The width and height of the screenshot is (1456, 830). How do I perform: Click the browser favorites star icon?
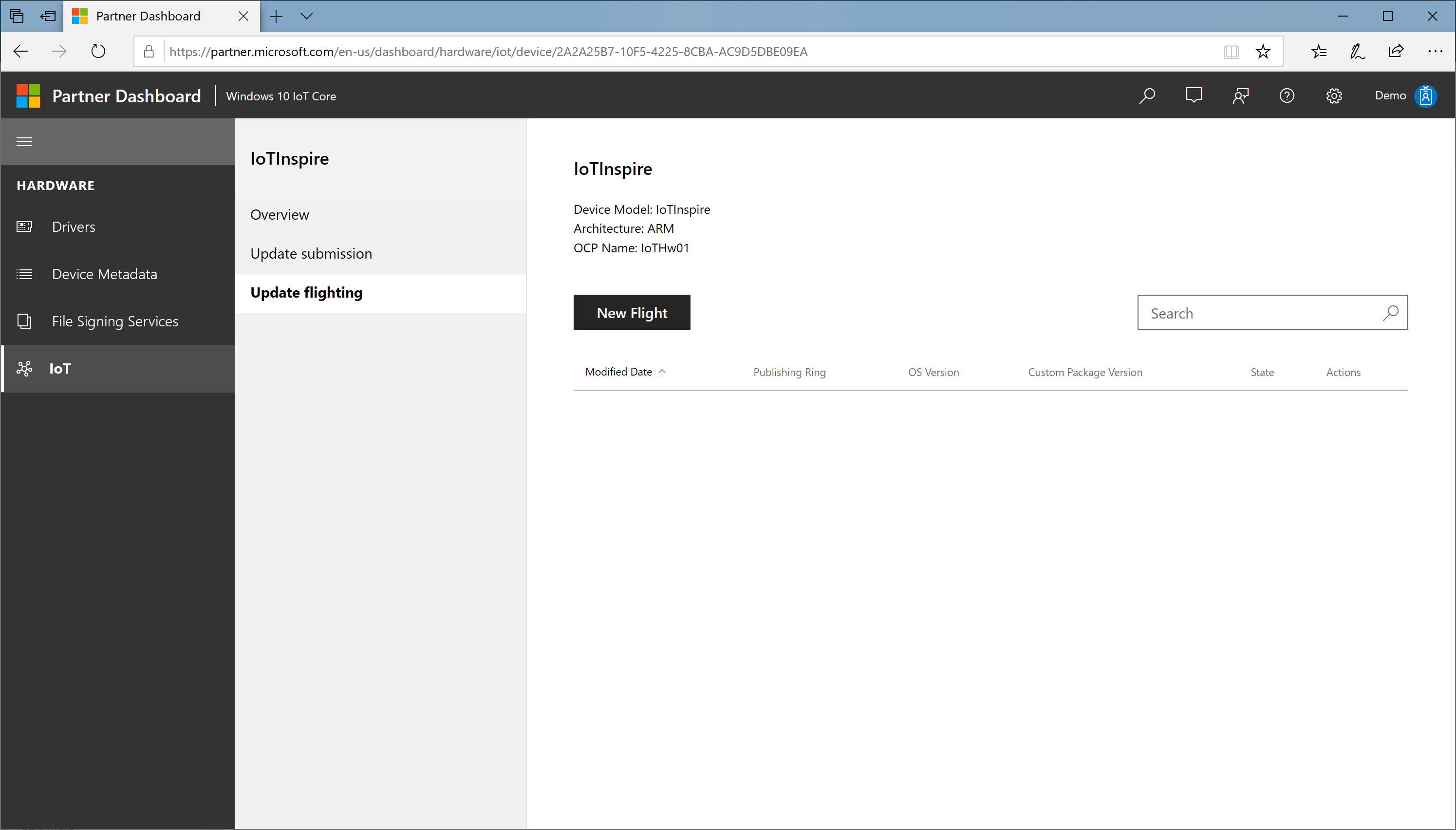click(x=1263, y=51)
